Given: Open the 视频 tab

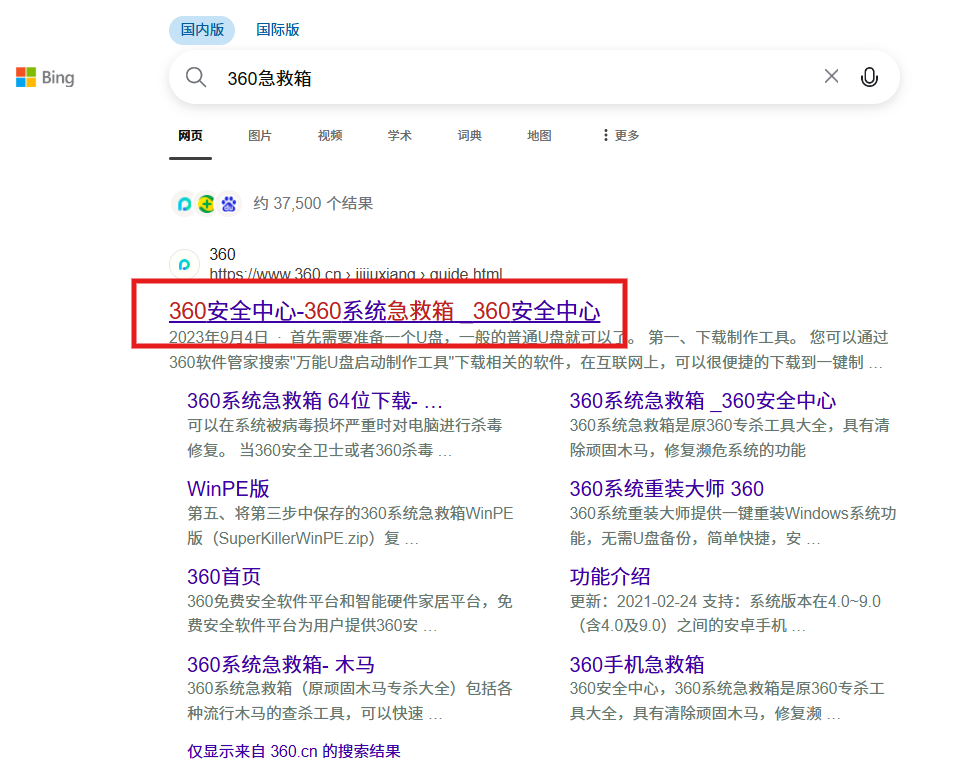Looking at the screenshot, I should click(x=330, y=136).
